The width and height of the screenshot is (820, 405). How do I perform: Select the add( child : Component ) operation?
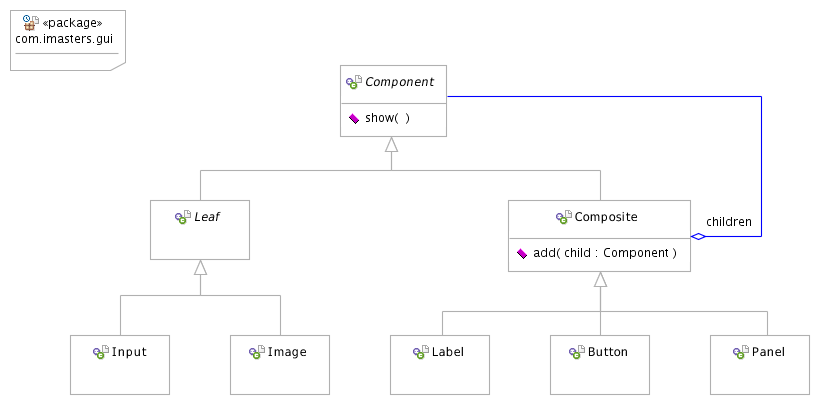tap(604, 254)
